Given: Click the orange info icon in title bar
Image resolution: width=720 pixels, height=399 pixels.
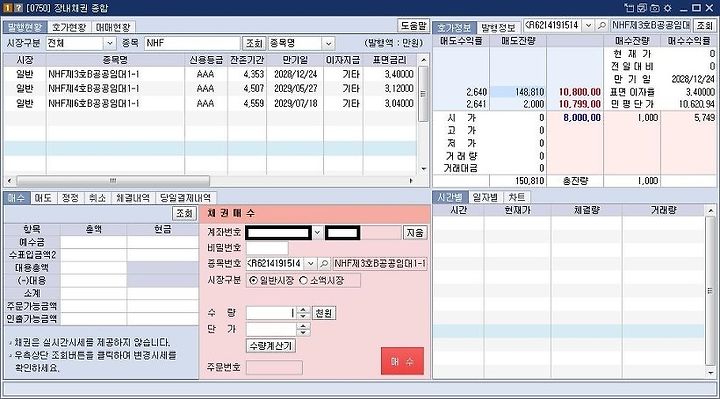Looking at the screenshot, I should click(7, 8).
